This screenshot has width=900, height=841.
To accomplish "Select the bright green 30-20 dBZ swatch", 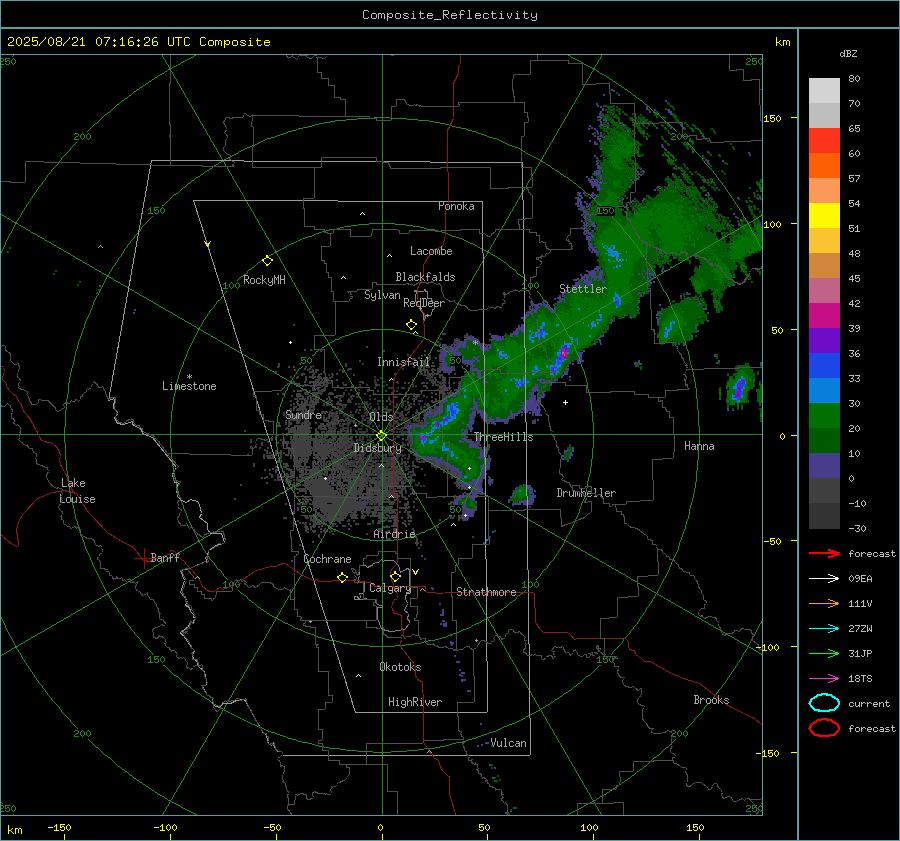I will (x=824, y=416).
